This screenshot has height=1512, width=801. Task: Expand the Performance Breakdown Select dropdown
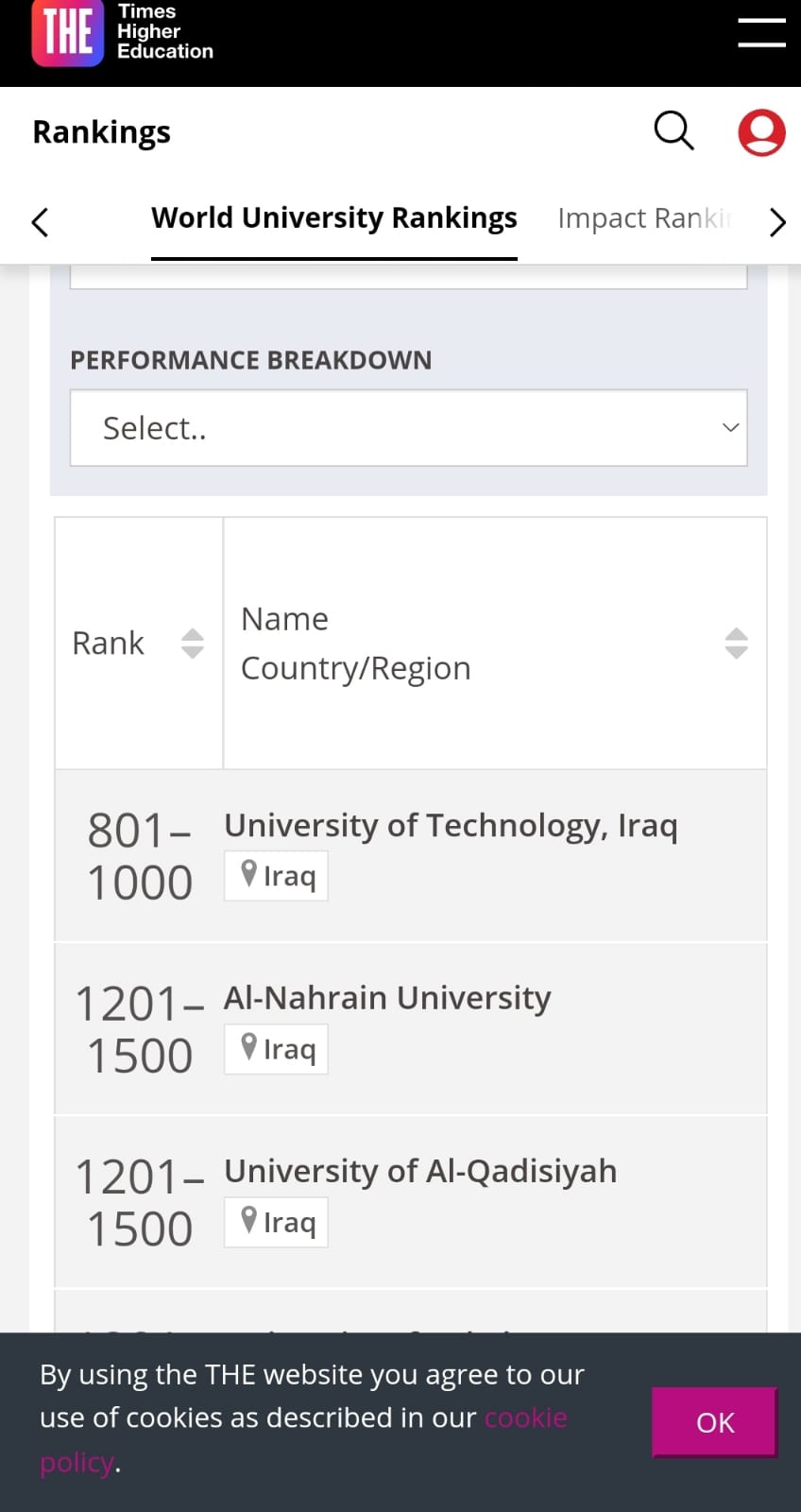pyautogui.click(x=408, y=428)
